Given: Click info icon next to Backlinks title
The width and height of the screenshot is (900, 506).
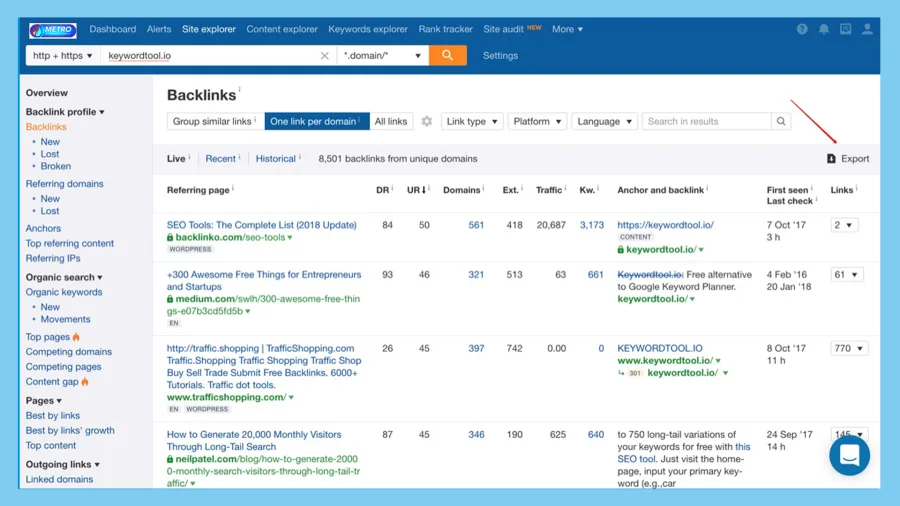Looking at the screenshot, I should click(239, 89).
